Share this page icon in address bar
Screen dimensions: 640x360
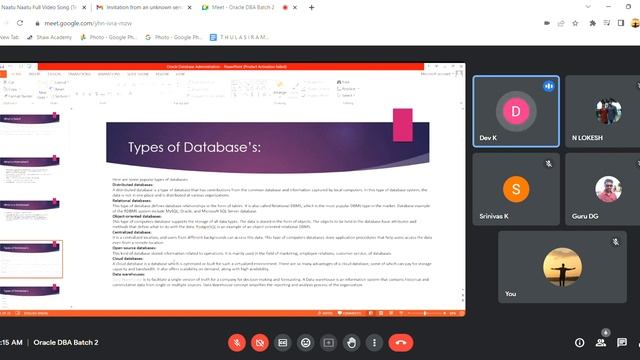click(561, 23)
